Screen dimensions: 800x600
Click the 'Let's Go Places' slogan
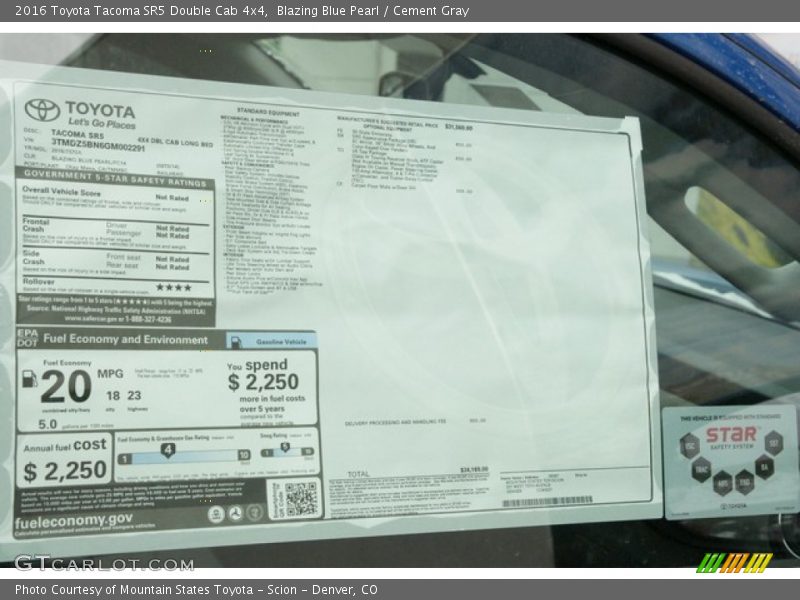click(x=102, y=123)
